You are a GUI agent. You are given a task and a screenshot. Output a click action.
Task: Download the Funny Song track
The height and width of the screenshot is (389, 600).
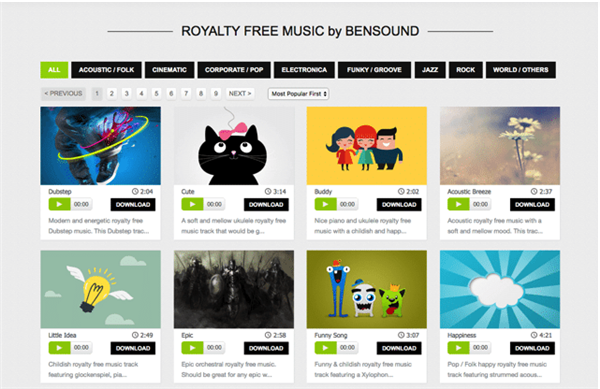tap(399, 348)
